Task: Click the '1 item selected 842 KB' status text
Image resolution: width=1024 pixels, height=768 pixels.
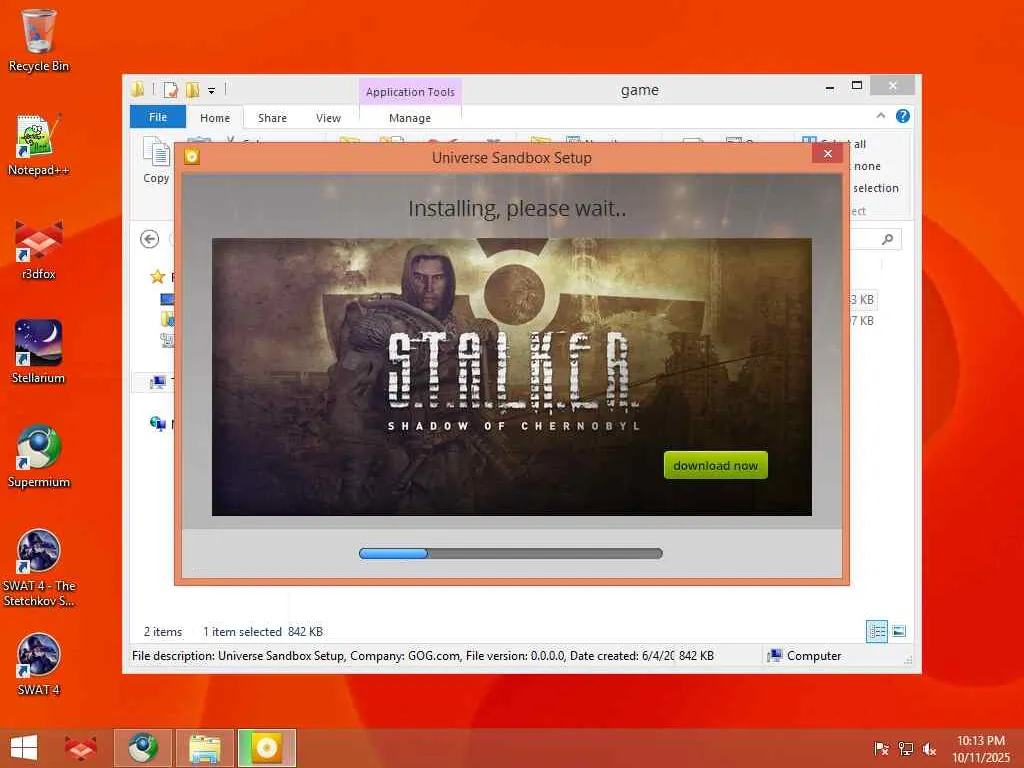Action: click(263, 632)
